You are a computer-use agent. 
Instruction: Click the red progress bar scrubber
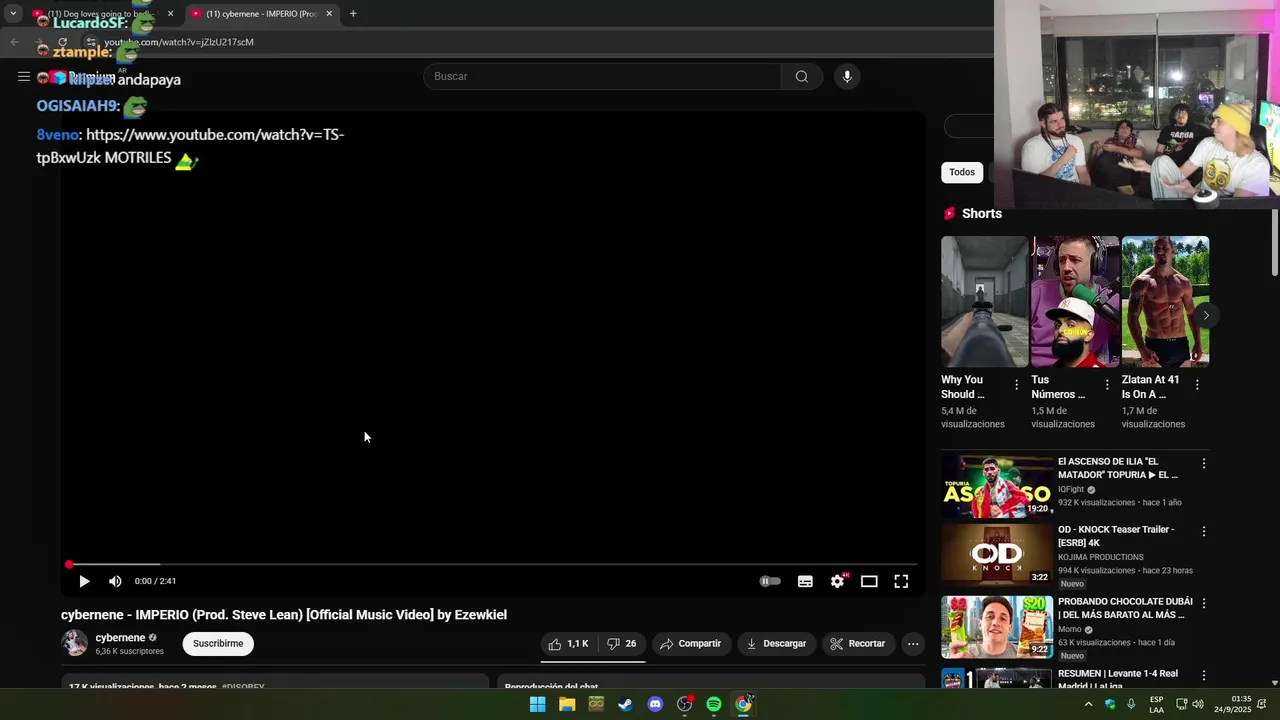click(x=69, y=565)
